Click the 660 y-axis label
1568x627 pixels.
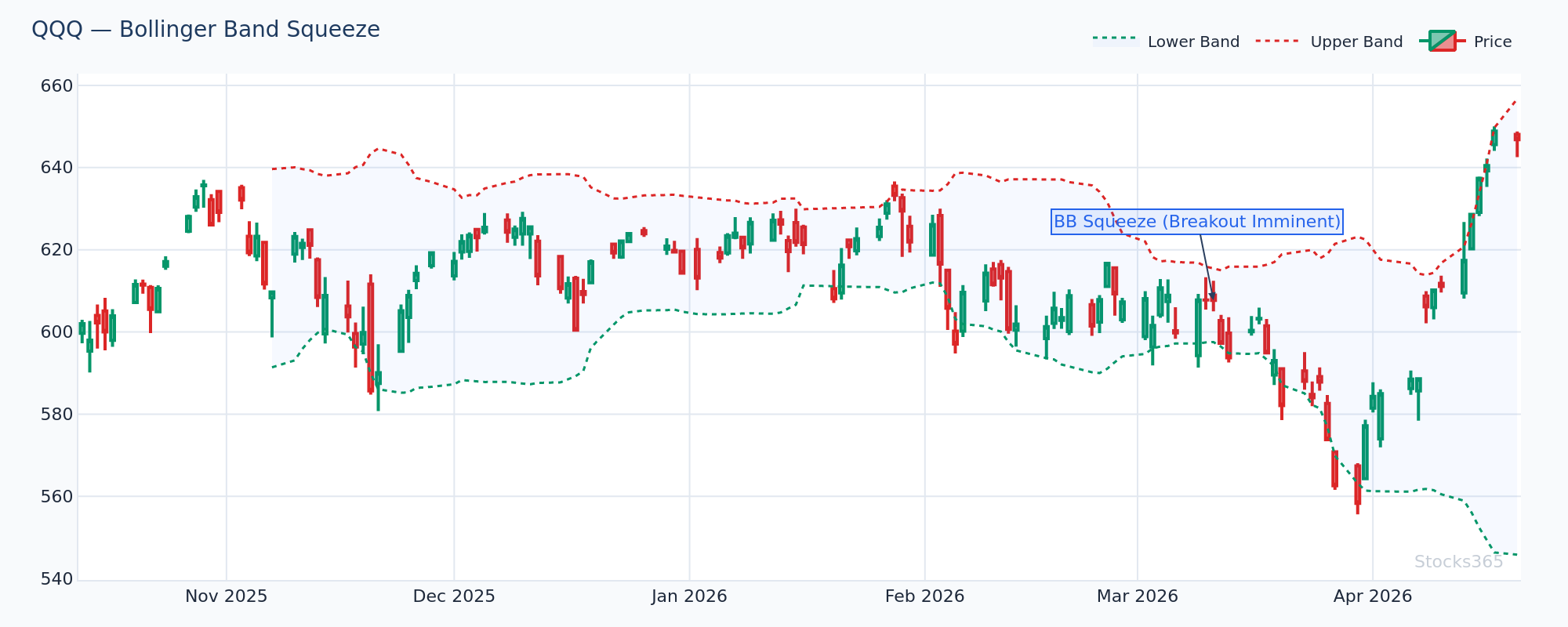[56, 86]
